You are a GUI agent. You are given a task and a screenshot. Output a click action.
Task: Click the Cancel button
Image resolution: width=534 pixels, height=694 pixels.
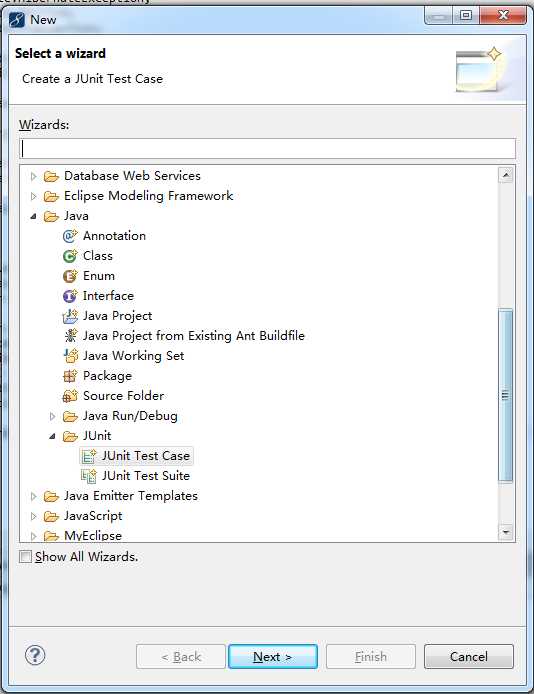[469, 656]
